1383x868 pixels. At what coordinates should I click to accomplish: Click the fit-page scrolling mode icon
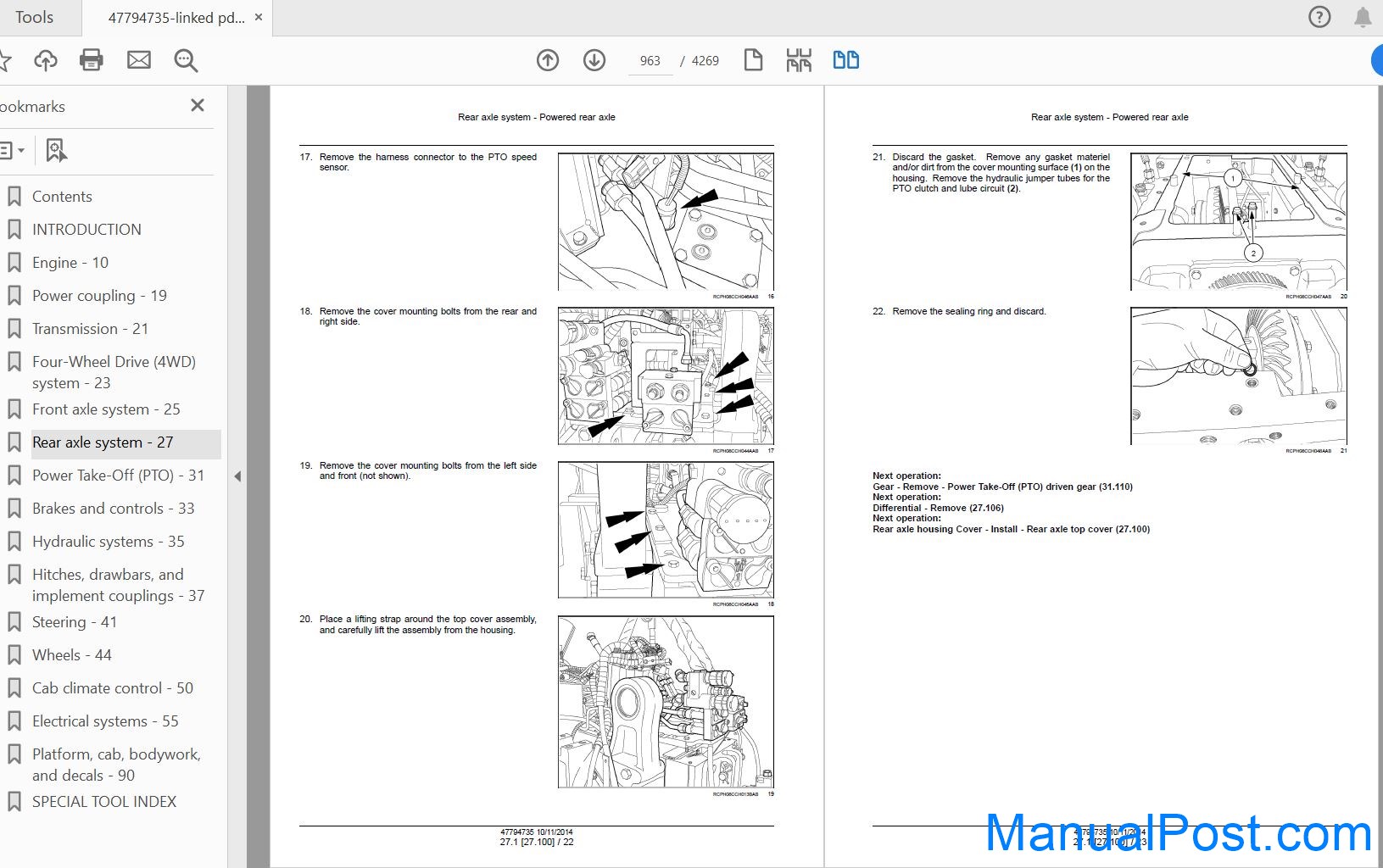click(799, 60)
